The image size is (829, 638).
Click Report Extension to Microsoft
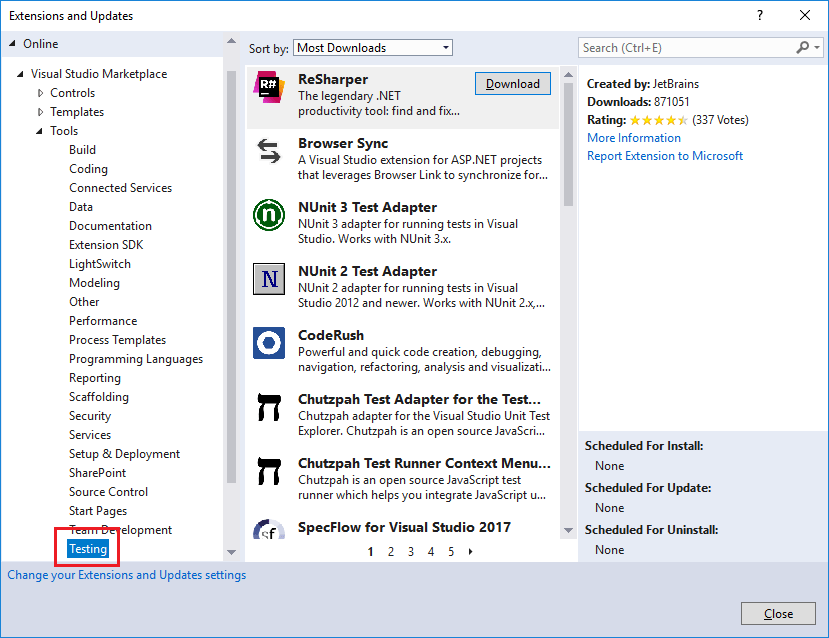pos(664,155)
